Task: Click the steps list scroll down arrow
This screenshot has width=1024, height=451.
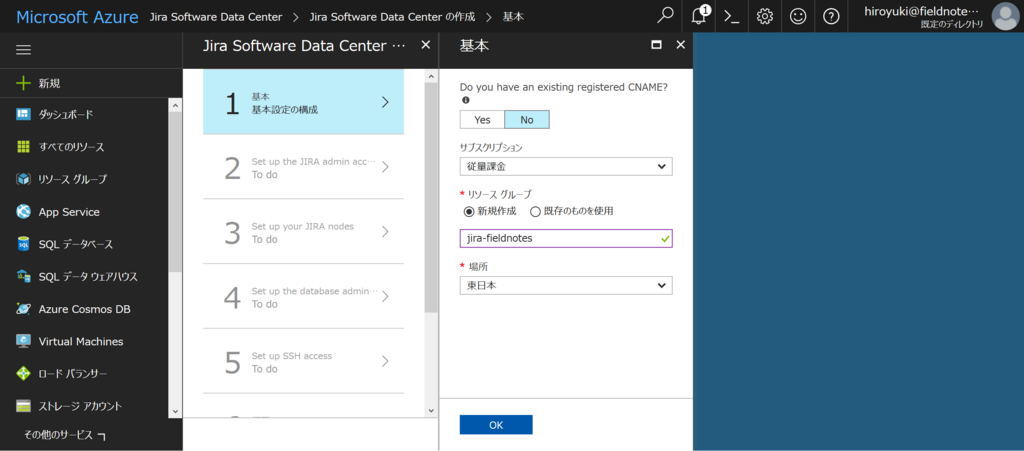Action: pos(430,410)
